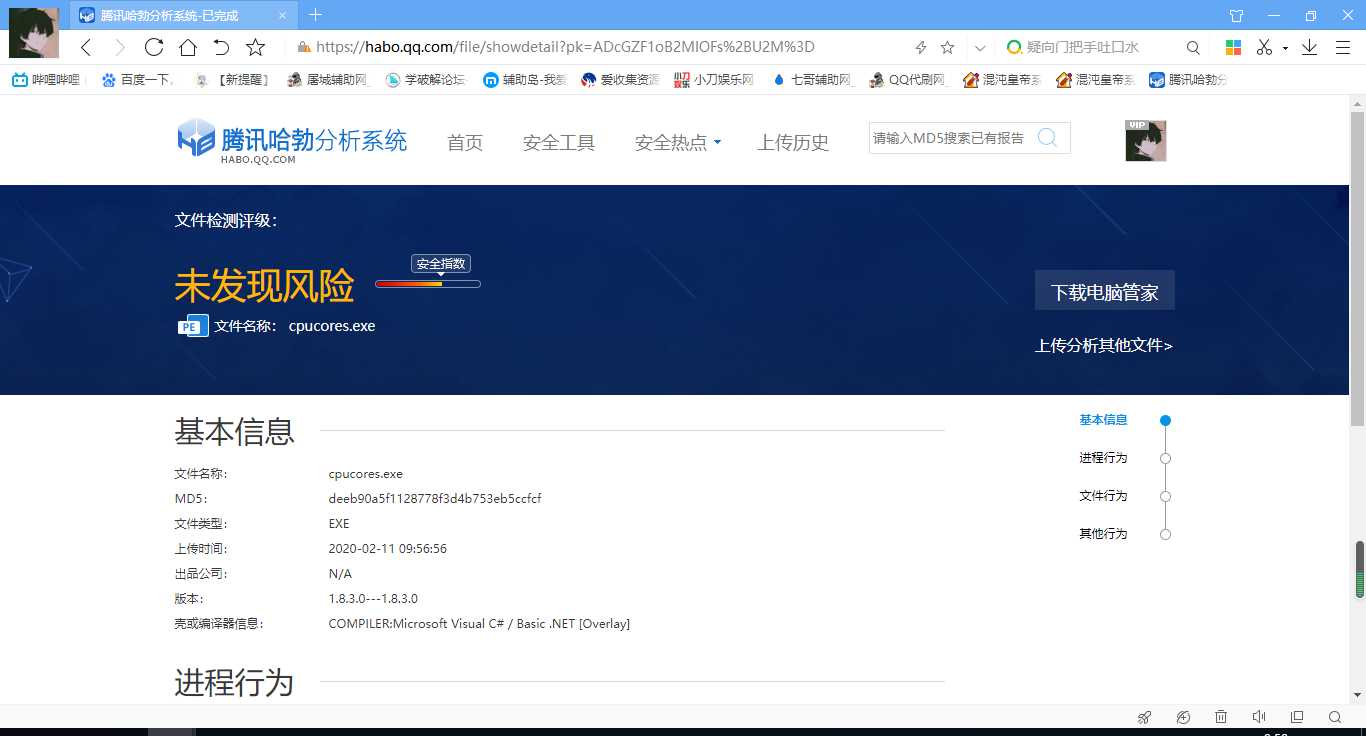Open the 屠城辅助网 bookmark

pyautogui.click(x=328, y=80)
